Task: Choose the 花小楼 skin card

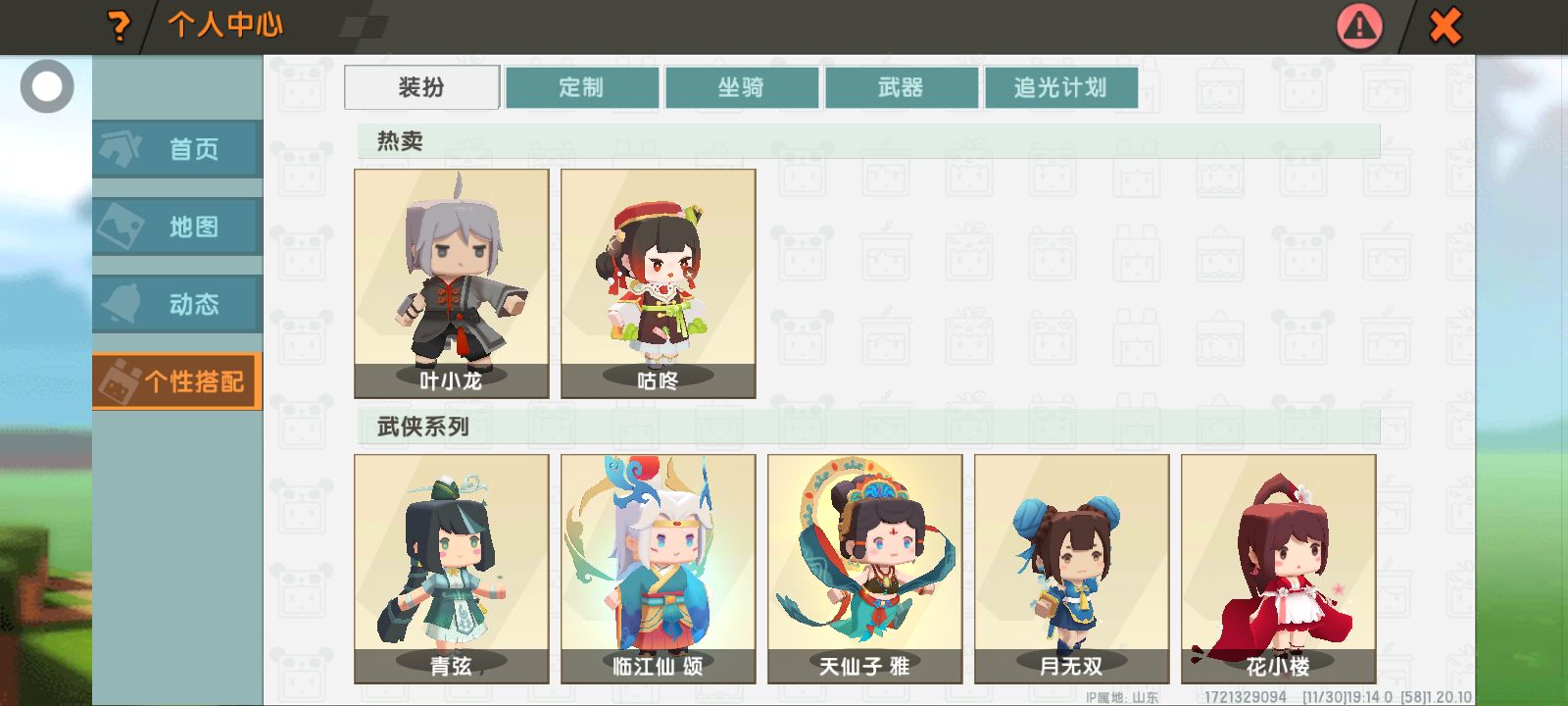Action: [x=1279, y=569]
